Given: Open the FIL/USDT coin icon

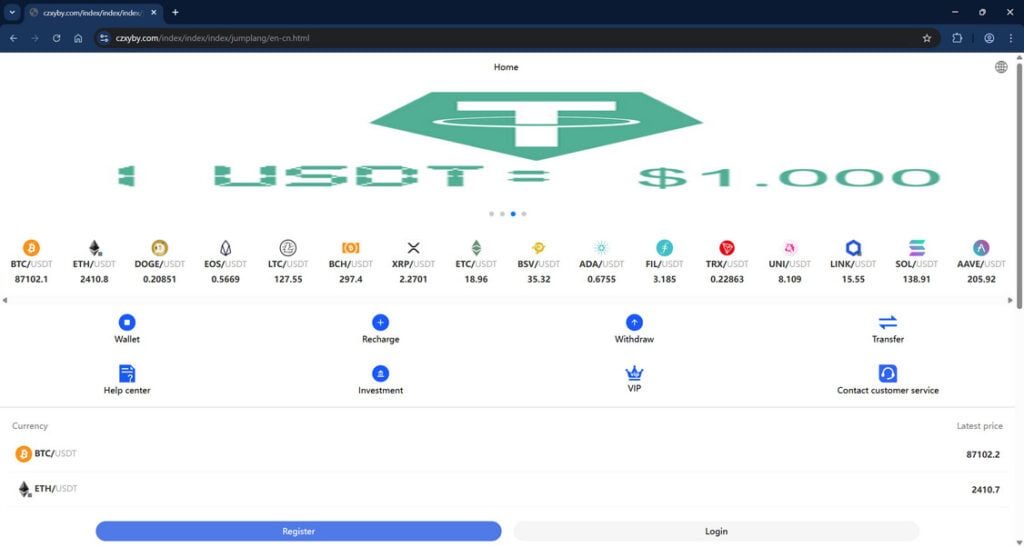Looking at the screenshot, I should tap(664, 248).
